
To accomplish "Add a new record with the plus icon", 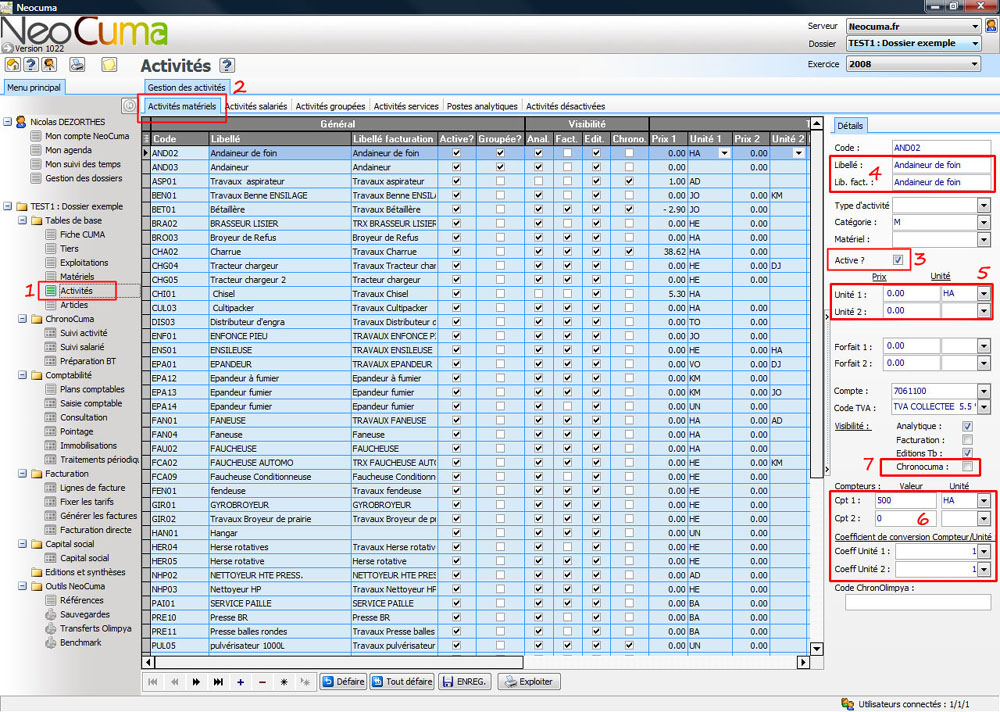I will pos(240,682).
